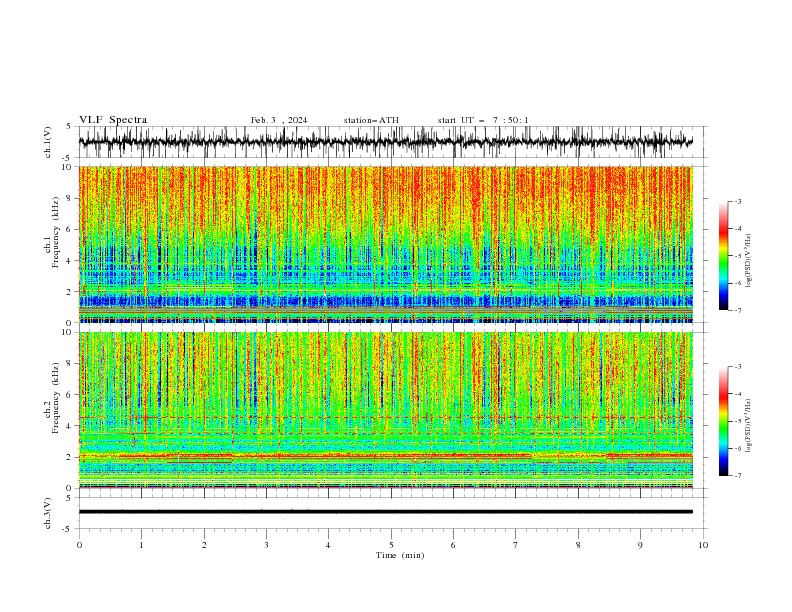792x612 pixels.
Task: Click the "-5" tick on lower colorbar
Action: coord(737,421)
